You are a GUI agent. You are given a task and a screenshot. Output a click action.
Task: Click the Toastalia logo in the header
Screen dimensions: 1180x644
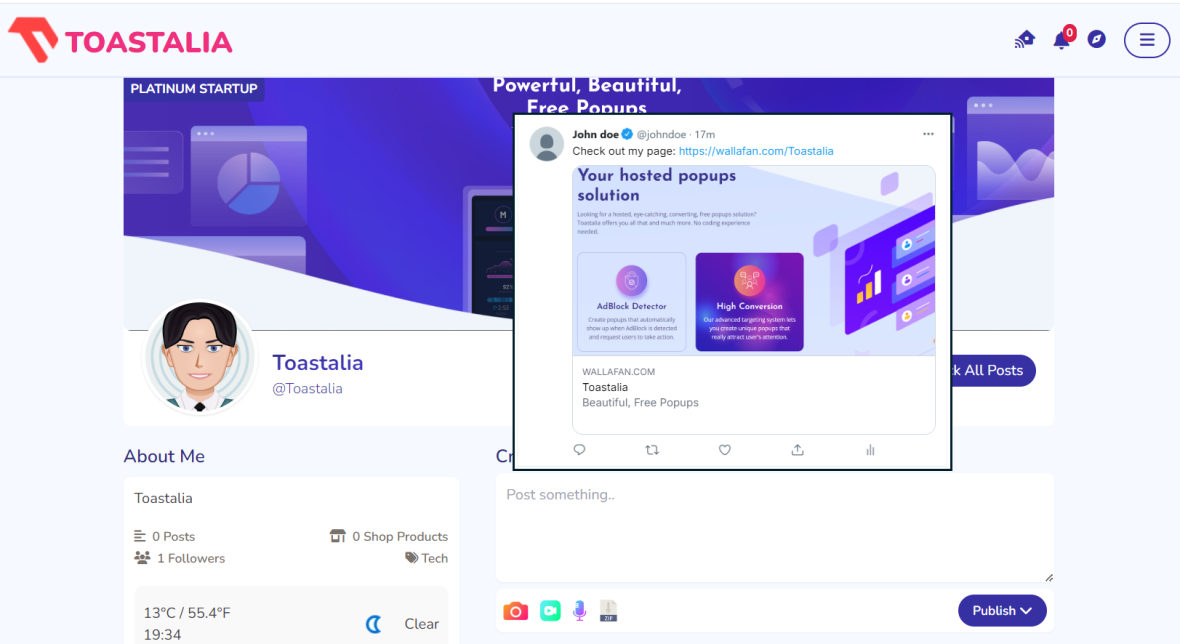coord(120,41)
